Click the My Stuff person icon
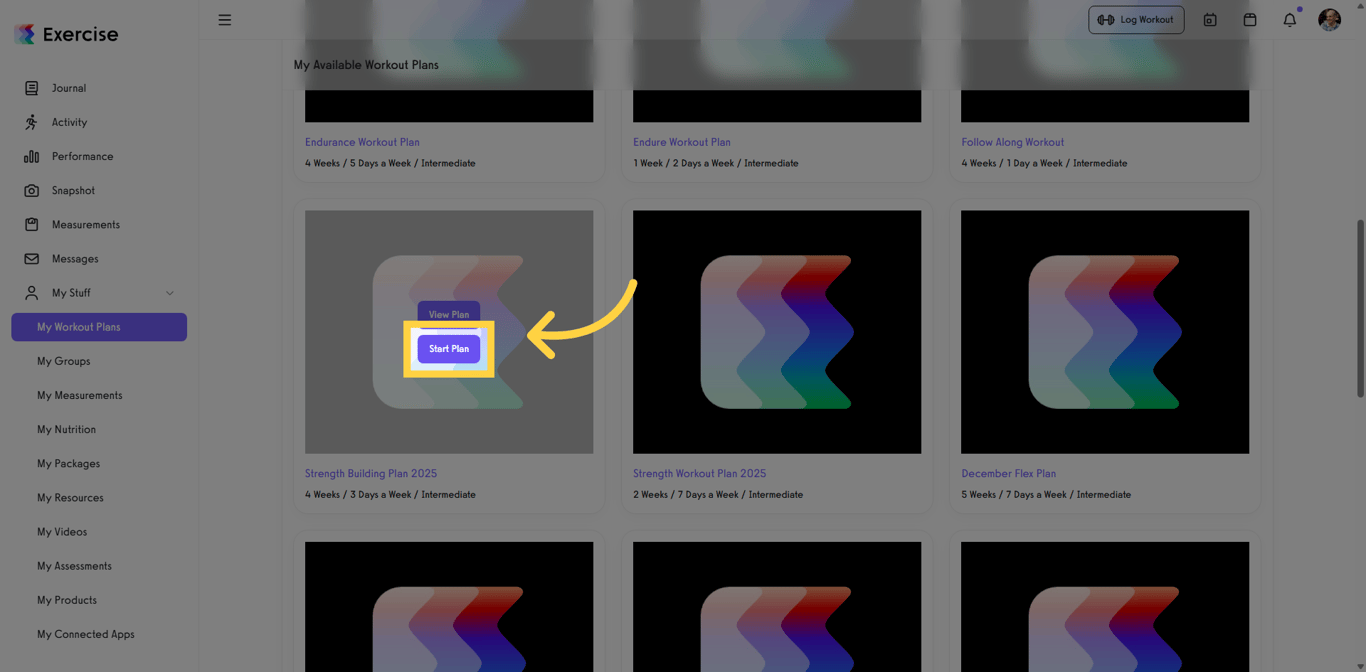 pyautogui.click(x=32, y=293)
